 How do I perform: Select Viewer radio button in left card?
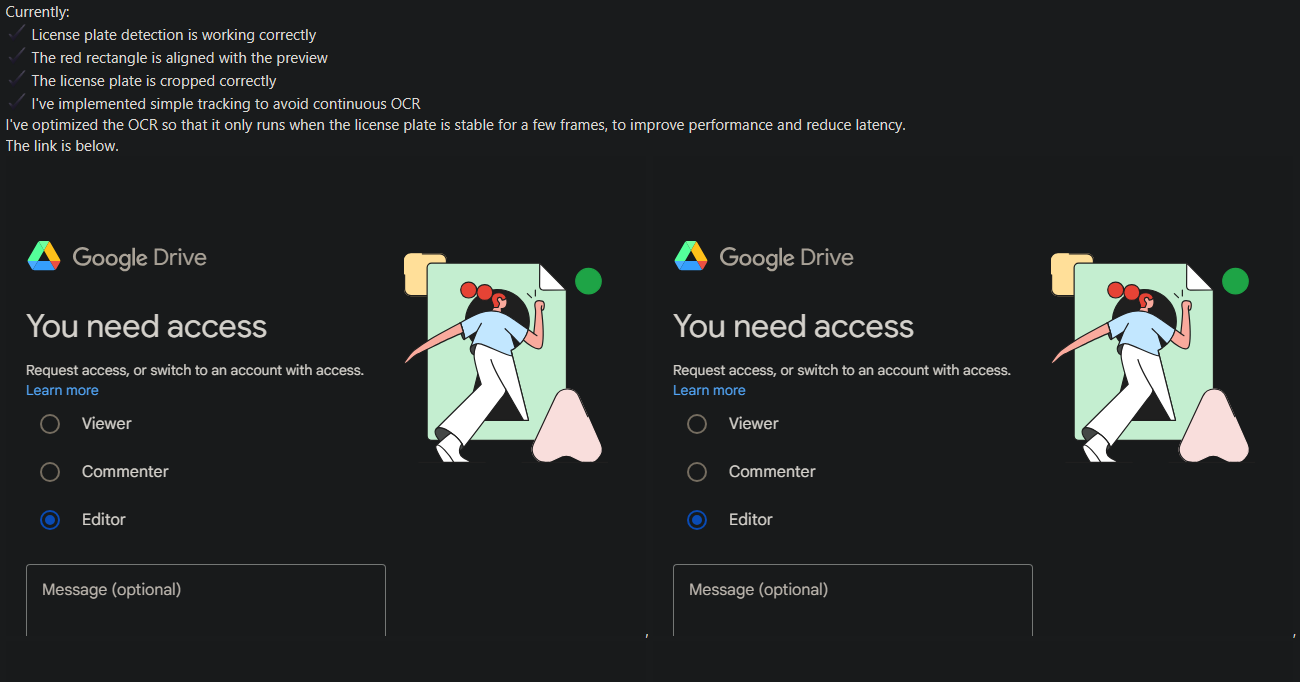[x=50, y=424]
